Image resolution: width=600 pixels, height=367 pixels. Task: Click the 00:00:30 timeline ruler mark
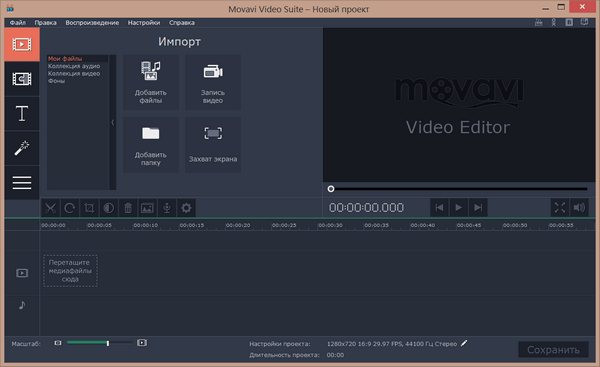(330, 225)
